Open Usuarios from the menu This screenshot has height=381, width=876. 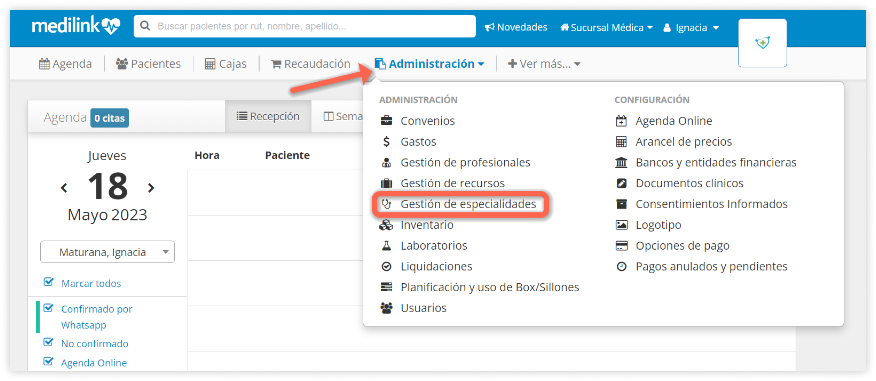pyautogui.click(x=423, y=308)
